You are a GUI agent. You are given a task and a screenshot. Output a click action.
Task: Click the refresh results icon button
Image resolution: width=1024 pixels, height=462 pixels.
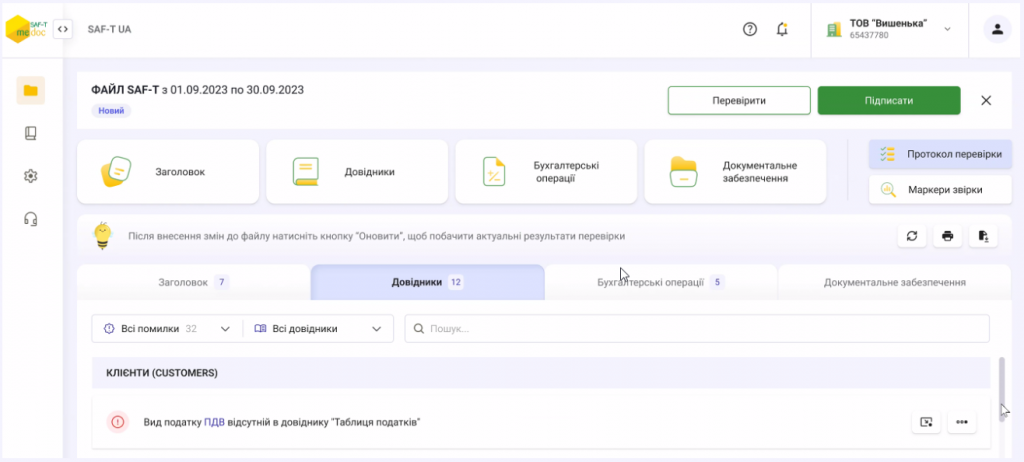tap(912, 236)
